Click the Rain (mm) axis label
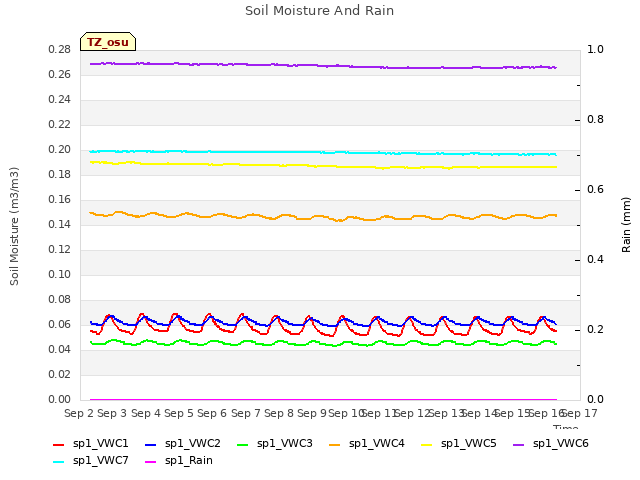This screenshot has height=480, width=640. [x=626, y=225]
